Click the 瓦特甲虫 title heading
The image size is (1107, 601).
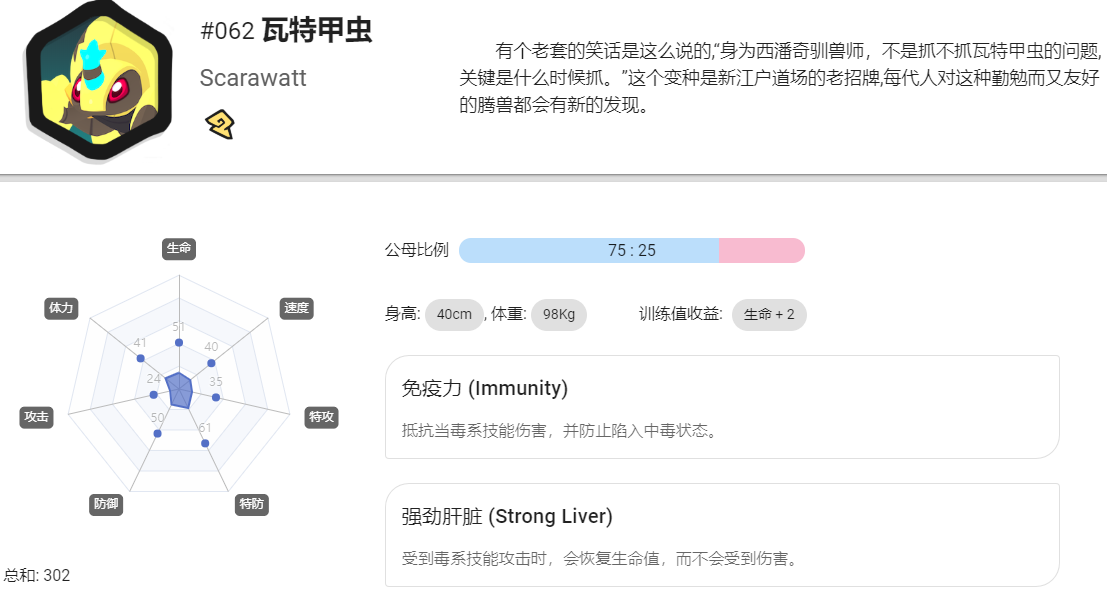pos(317,30)
